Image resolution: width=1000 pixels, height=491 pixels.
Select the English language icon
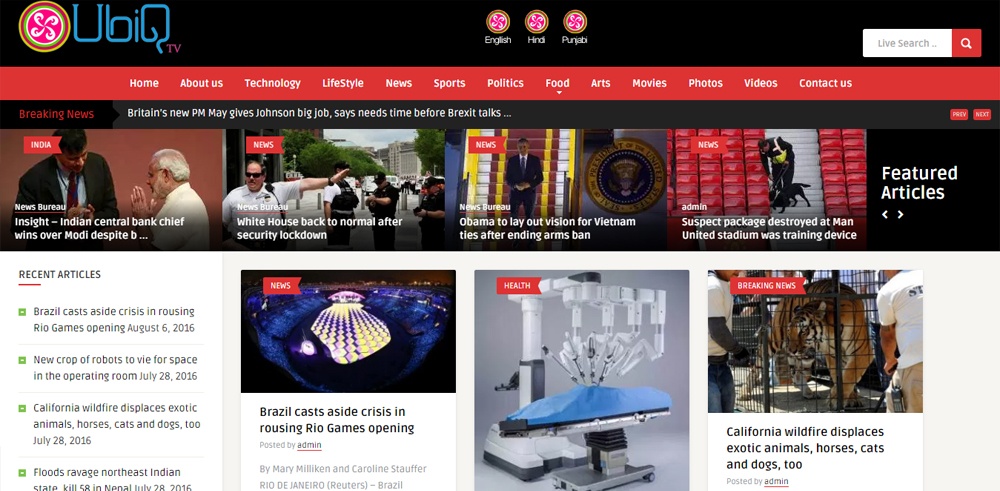click(497, 22)
